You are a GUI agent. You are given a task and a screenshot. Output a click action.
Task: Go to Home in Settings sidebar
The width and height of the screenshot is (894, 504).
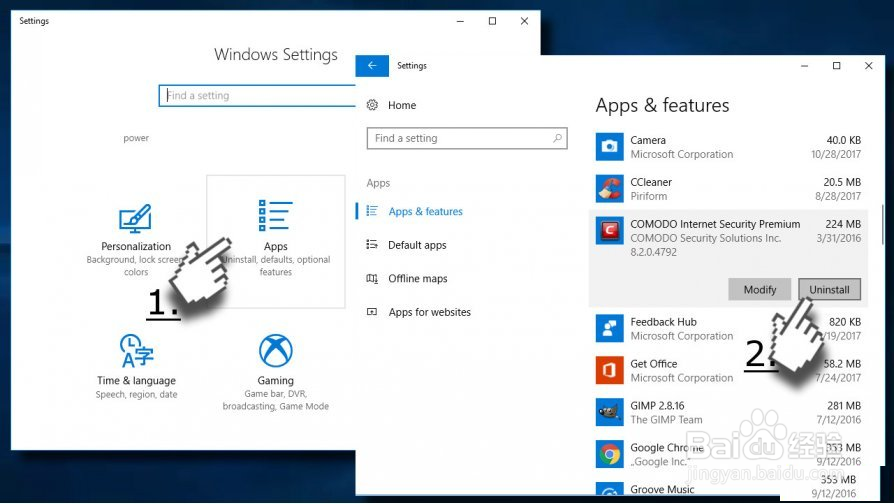click(402, 105)
